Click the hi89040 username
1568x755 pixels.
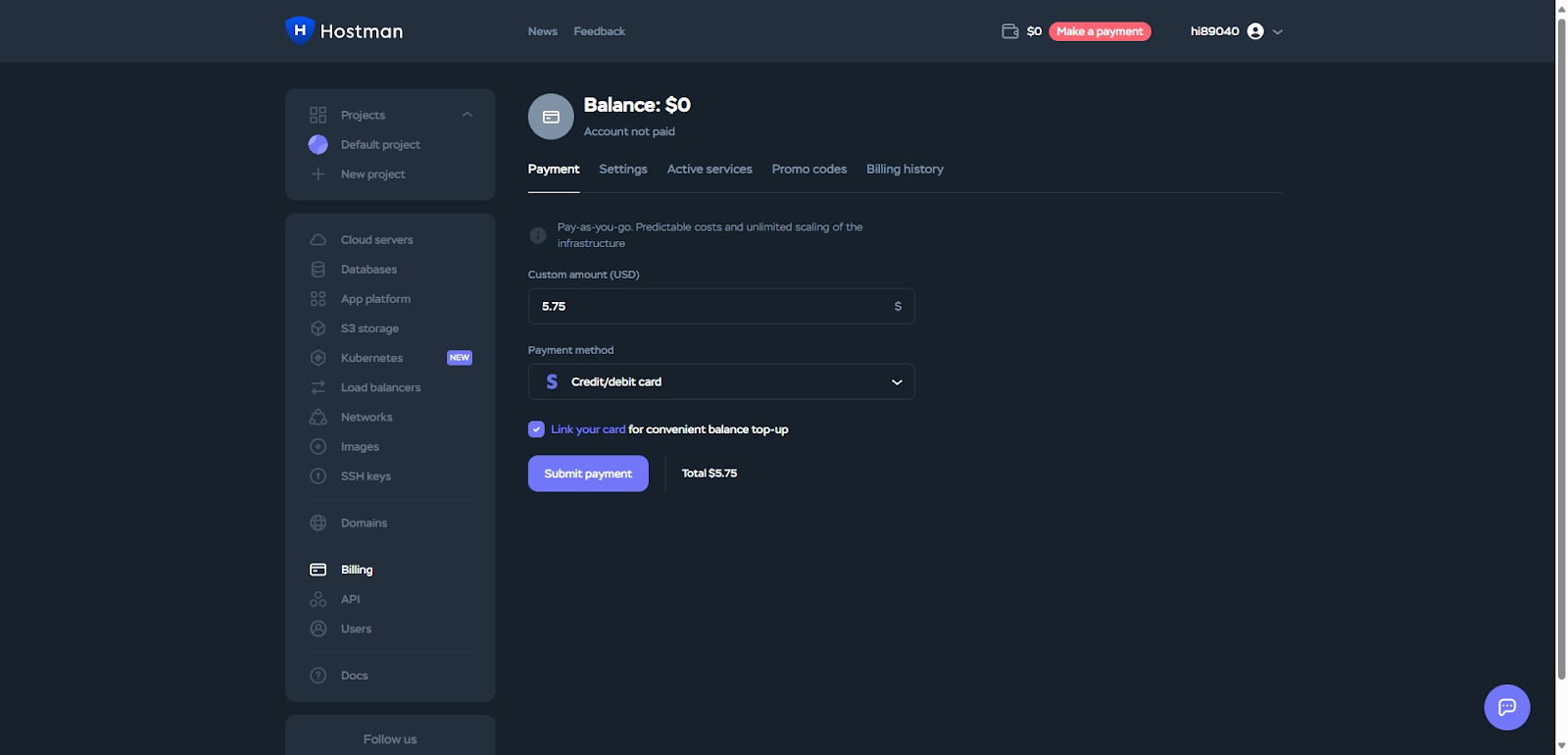[1215, 31]
